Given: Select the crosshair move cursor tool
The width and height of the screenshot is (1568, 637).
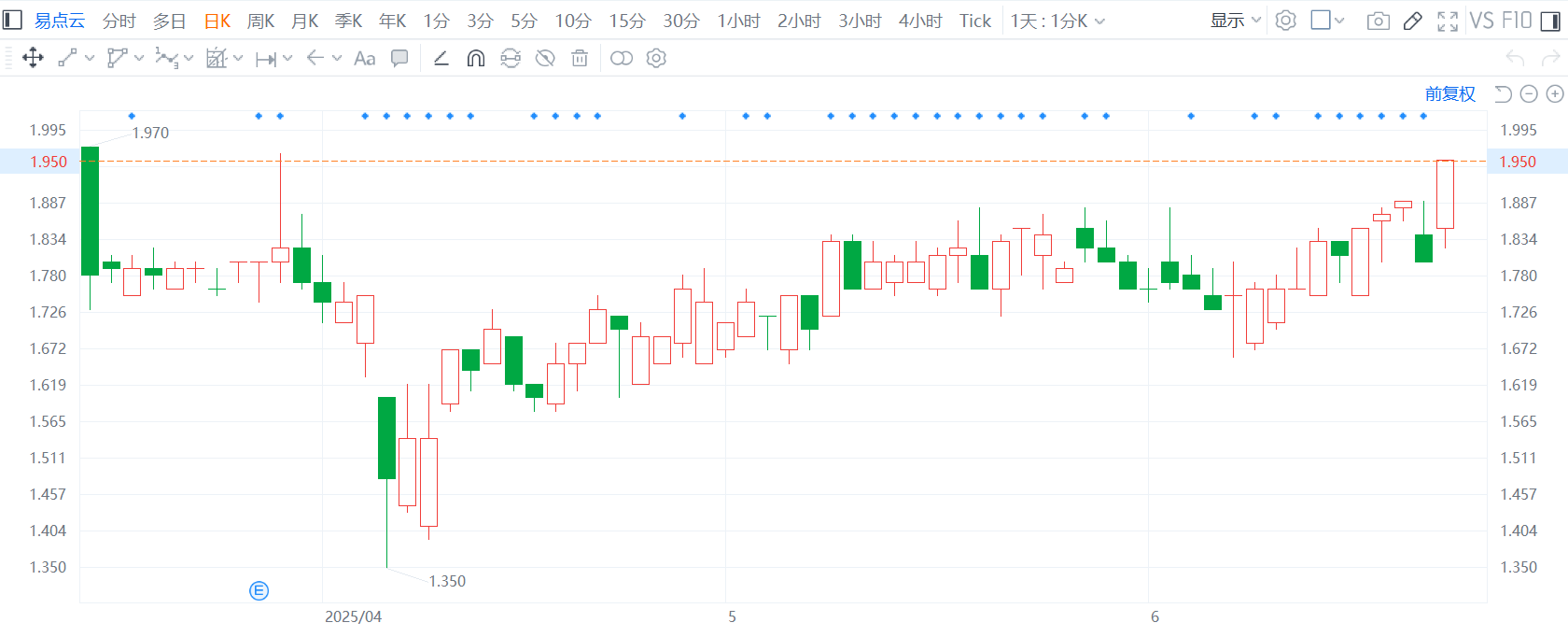Looking at the screenshot, I should tap(33, 59).
